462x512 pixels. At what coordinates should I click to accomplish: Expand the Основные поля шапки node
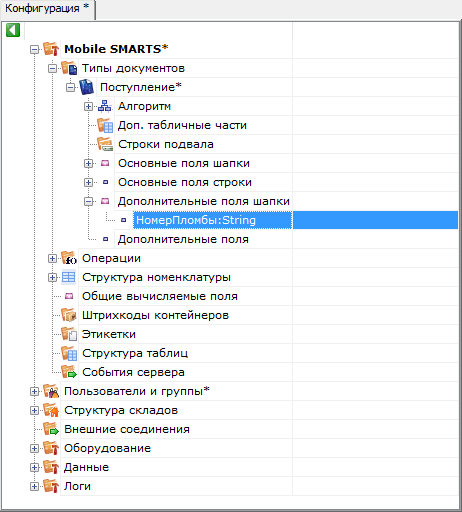pyautogui.click(x=88, y=163)
